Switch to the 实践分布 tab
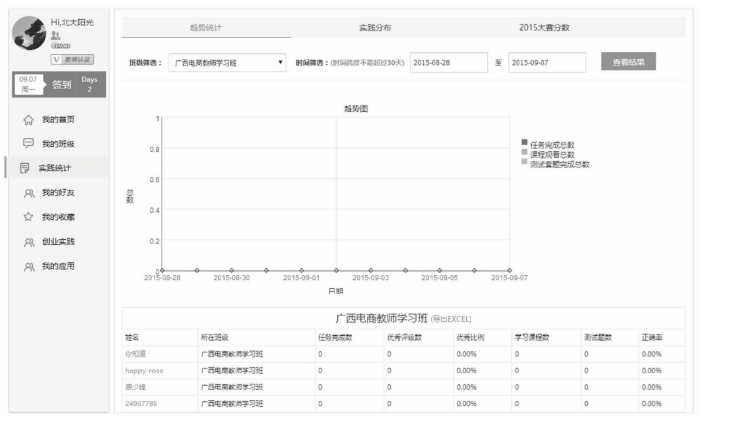This screenshot has height=430, width=729. coord(375,27)
